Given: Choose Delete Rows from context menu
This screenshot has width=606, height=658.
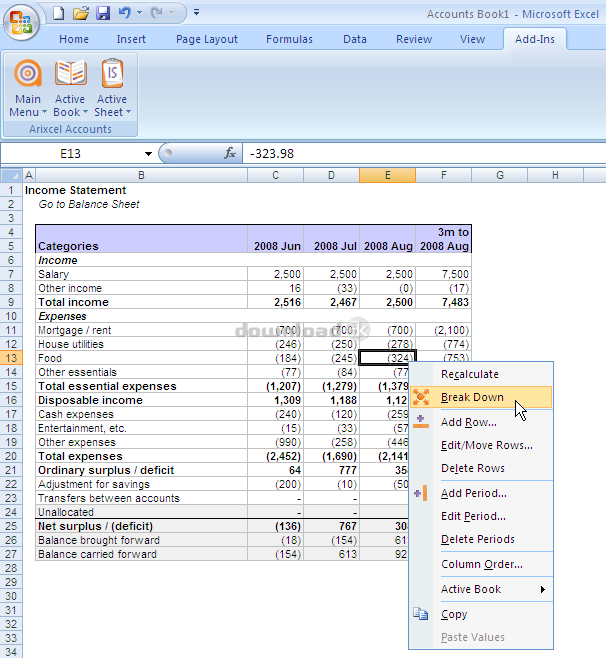Looking at the screenshot, I should pyautogui.click(x=481, y=468).
